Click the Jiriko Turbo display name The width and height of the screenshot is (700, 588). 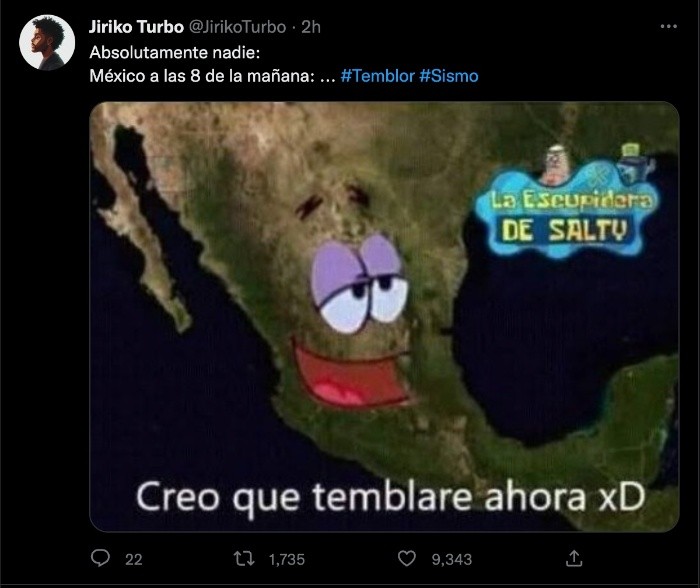[136, 27]
